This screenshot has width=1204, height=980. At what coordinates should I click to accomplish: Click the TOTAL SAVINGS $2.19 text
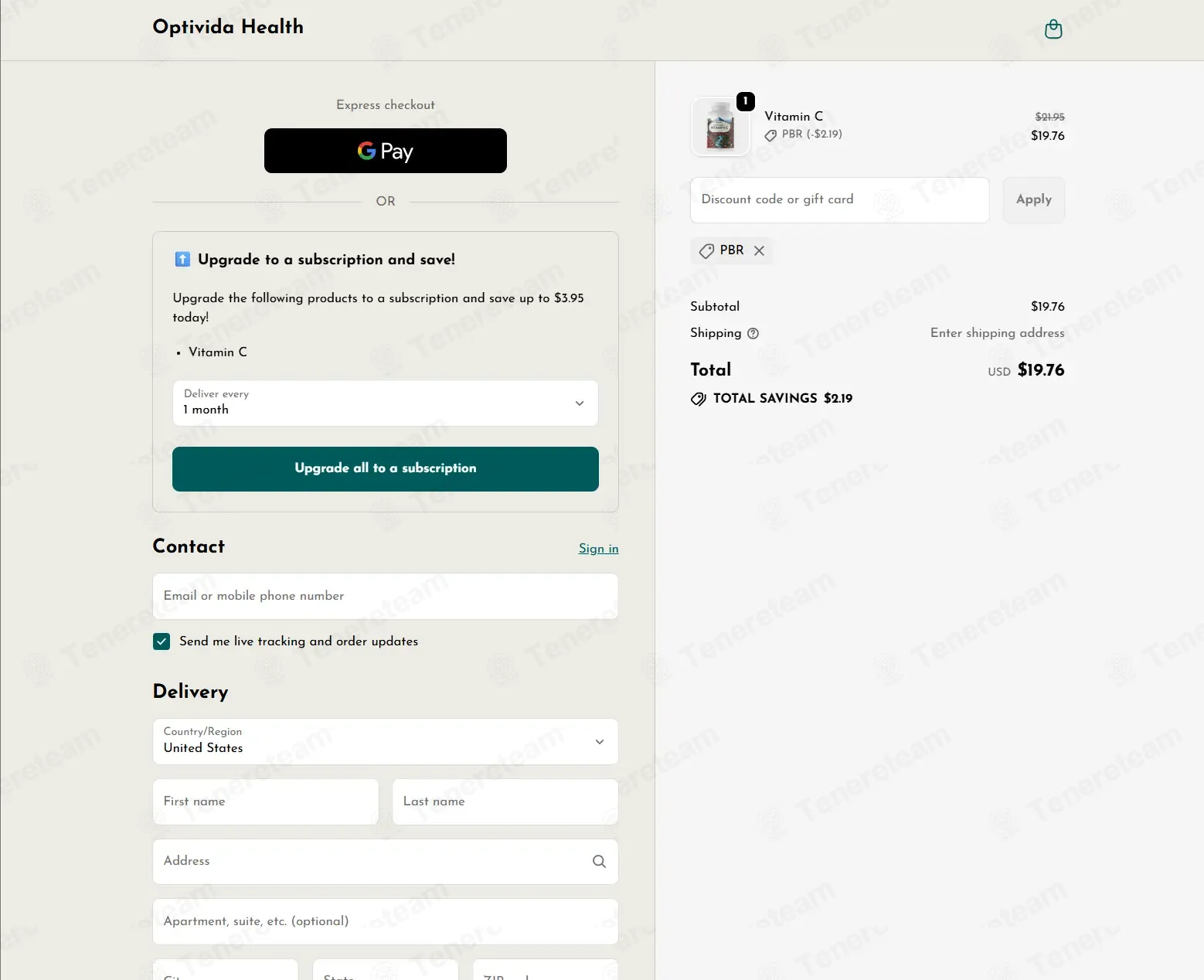tap(783, 398)
